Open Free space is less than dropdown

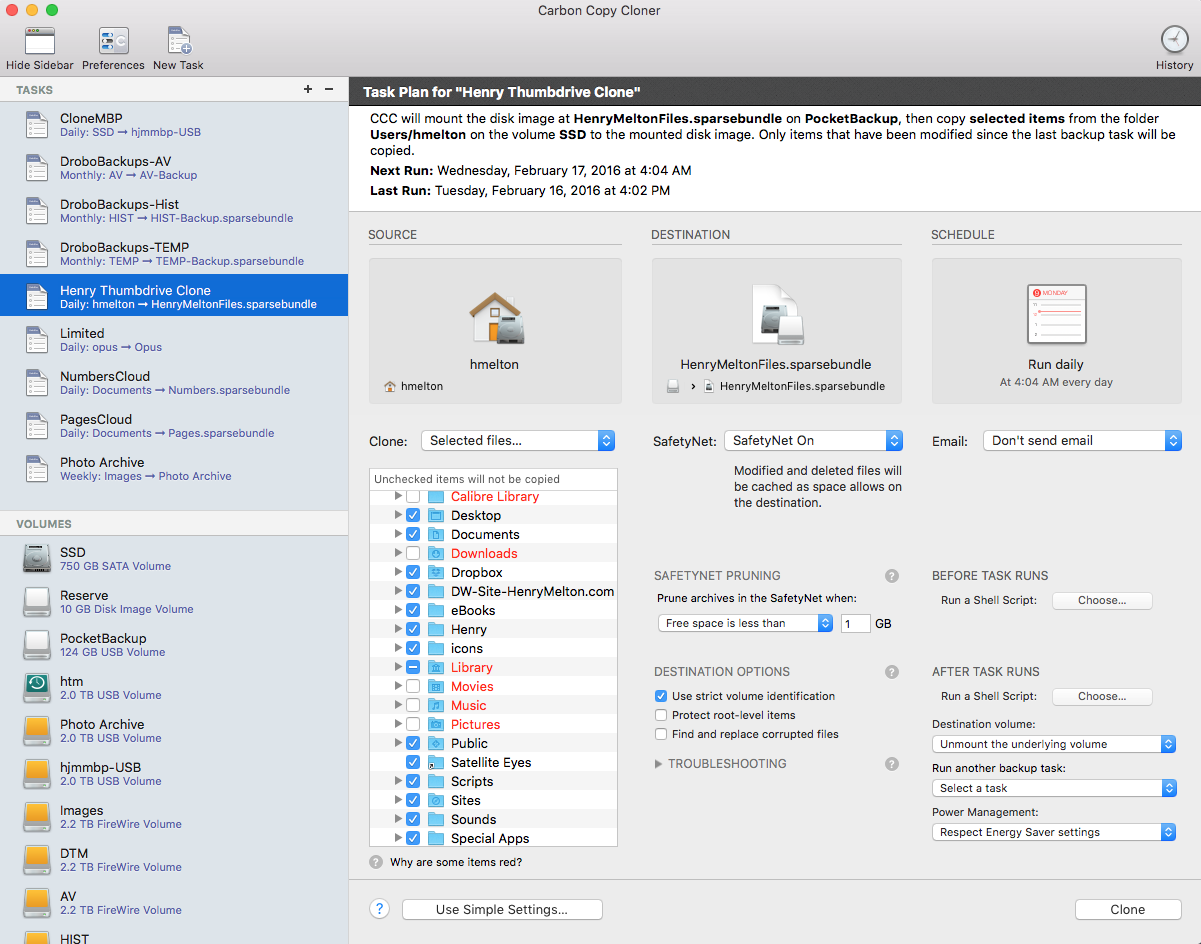(745, 623)
